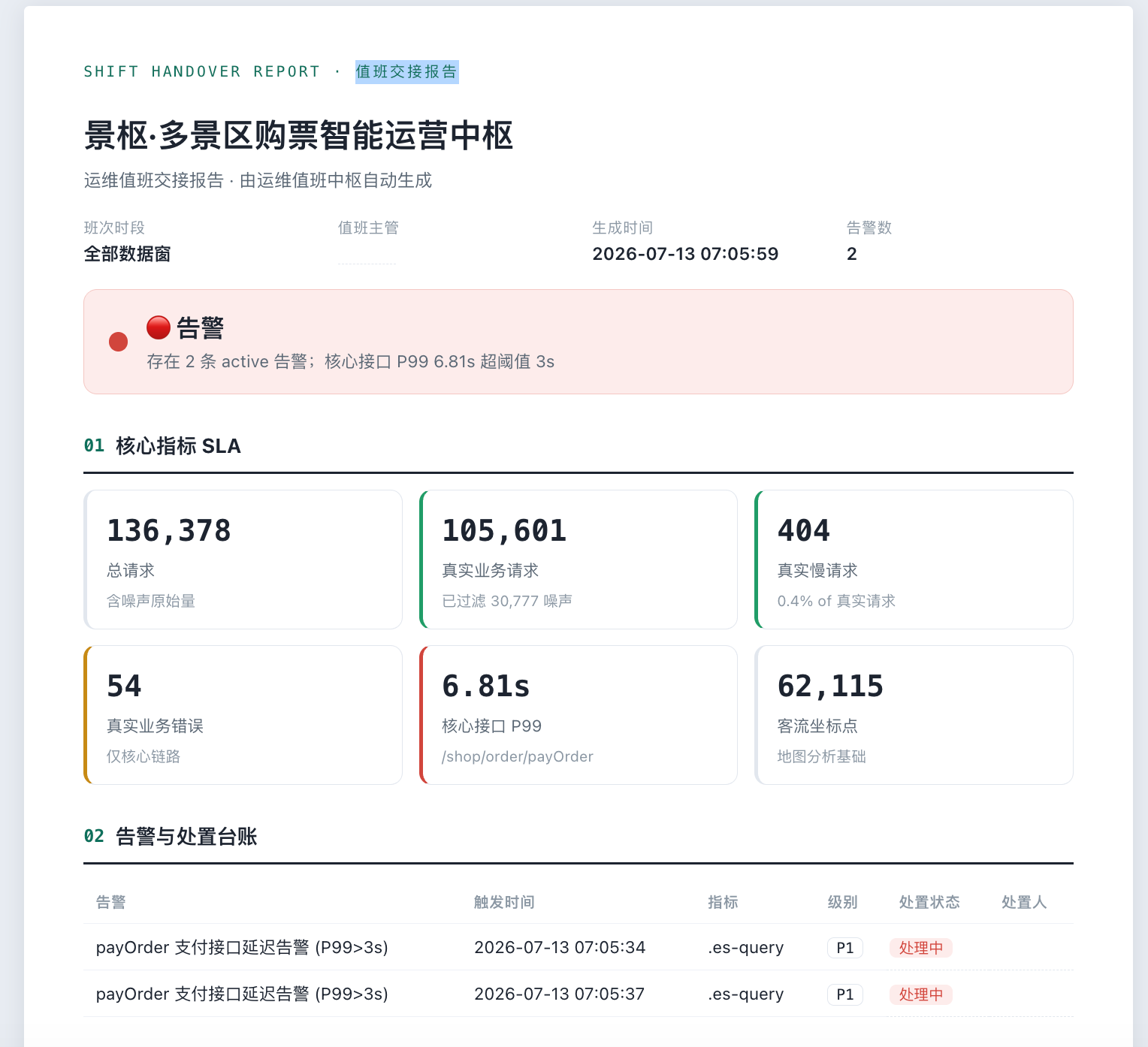Screen dimensions: 1148x1047
Task: Click payOrder alert name in 07:05:37 row
Action: [242, 994]
